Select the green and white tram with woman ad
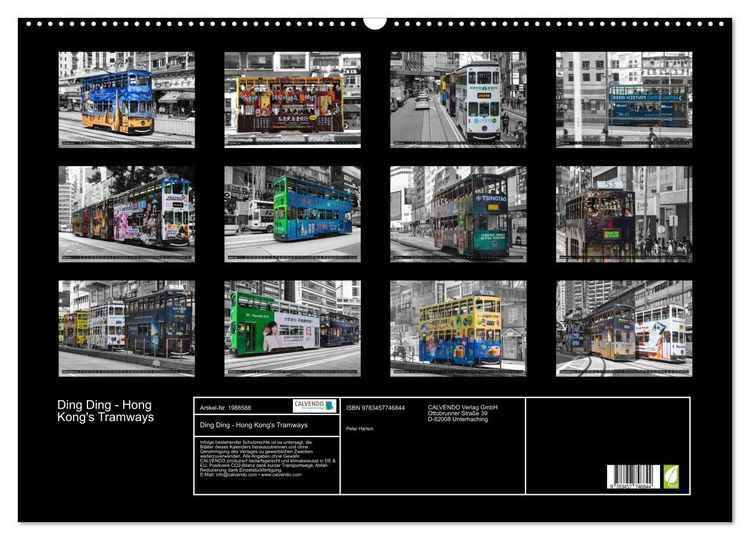 click(x=292, y=328)
